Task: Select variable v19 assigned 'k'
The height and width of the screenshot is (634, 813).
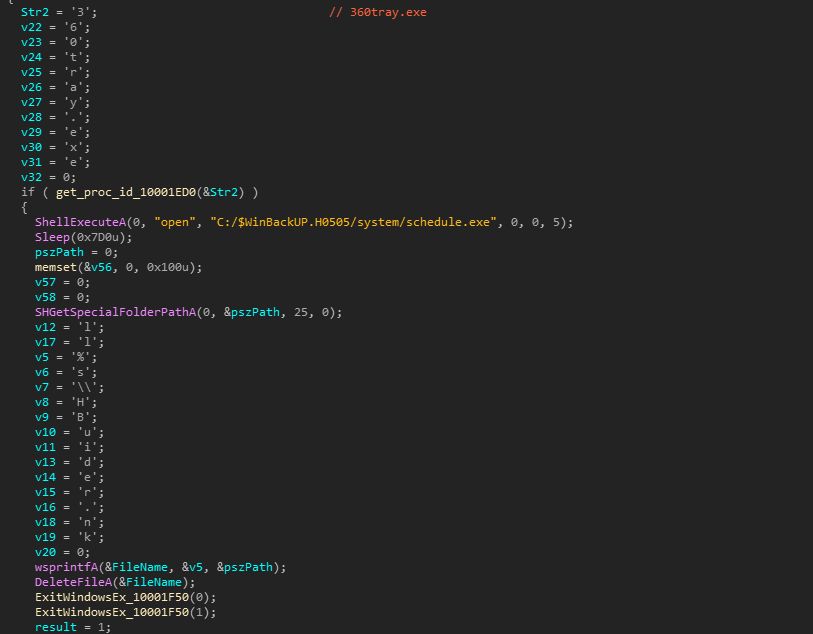Action: [x=45, y=538]
